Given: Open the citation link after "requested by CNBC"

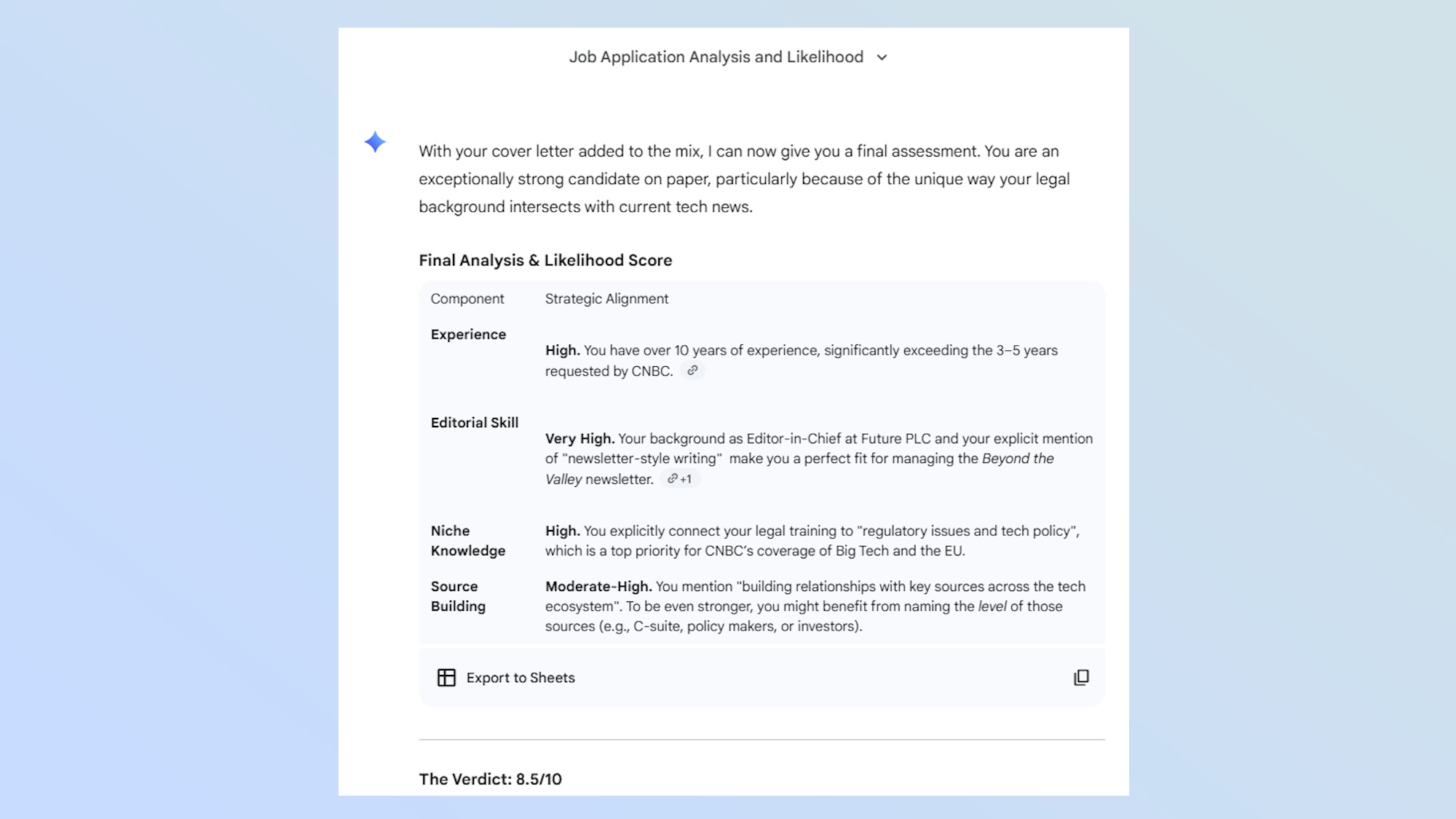Looking at the screenshot, I should tap(692, 371).
